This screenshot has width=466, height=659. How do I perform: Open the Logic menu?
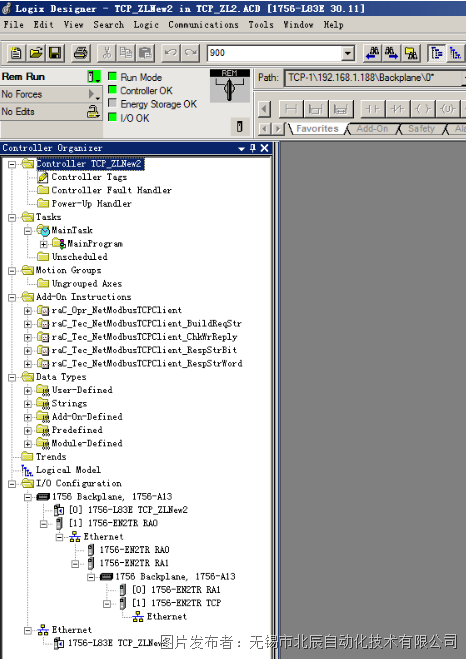(x=146, y=25)
